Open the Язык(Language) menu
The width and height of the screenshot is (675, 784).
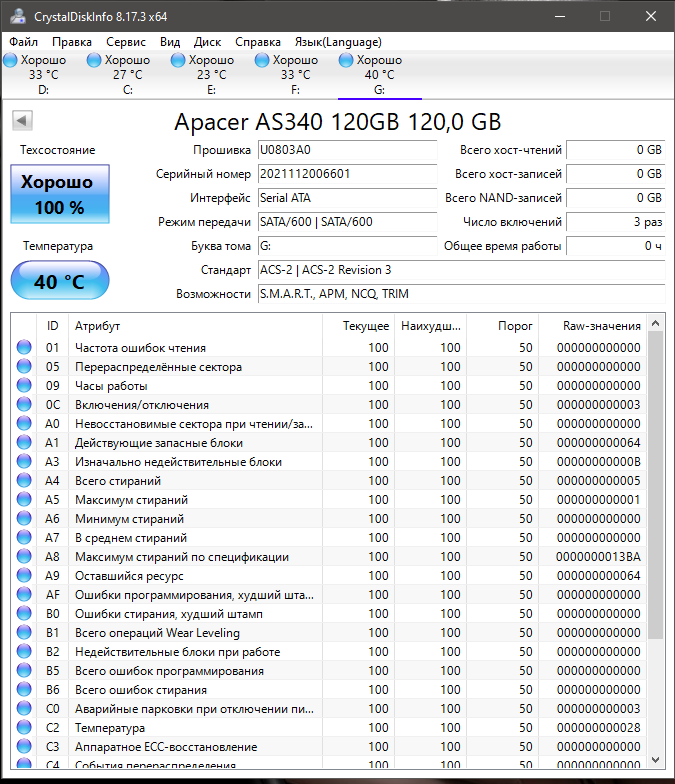[338, 42]
